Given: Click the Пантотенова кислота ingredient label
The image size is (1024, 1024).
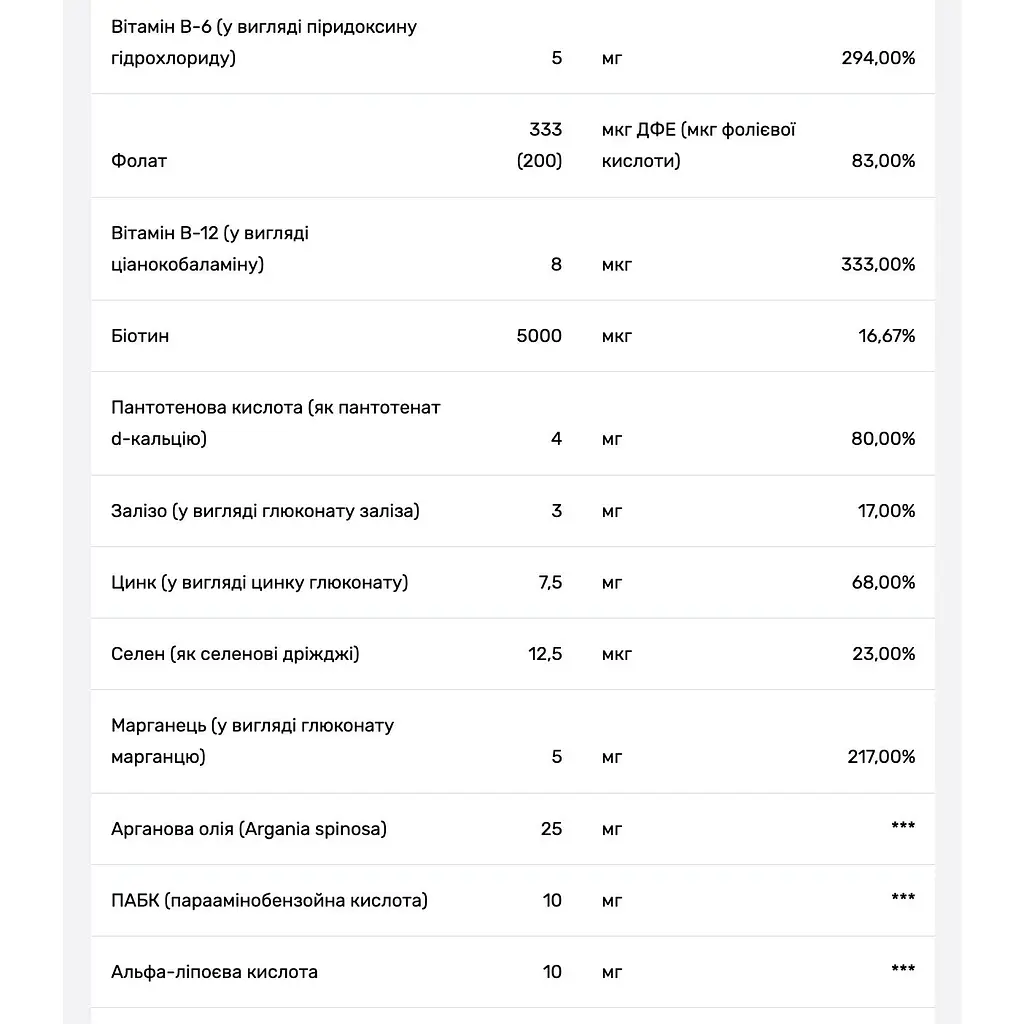Looking at the screenshot, I should pyautogui.click(x=276, y=423).
